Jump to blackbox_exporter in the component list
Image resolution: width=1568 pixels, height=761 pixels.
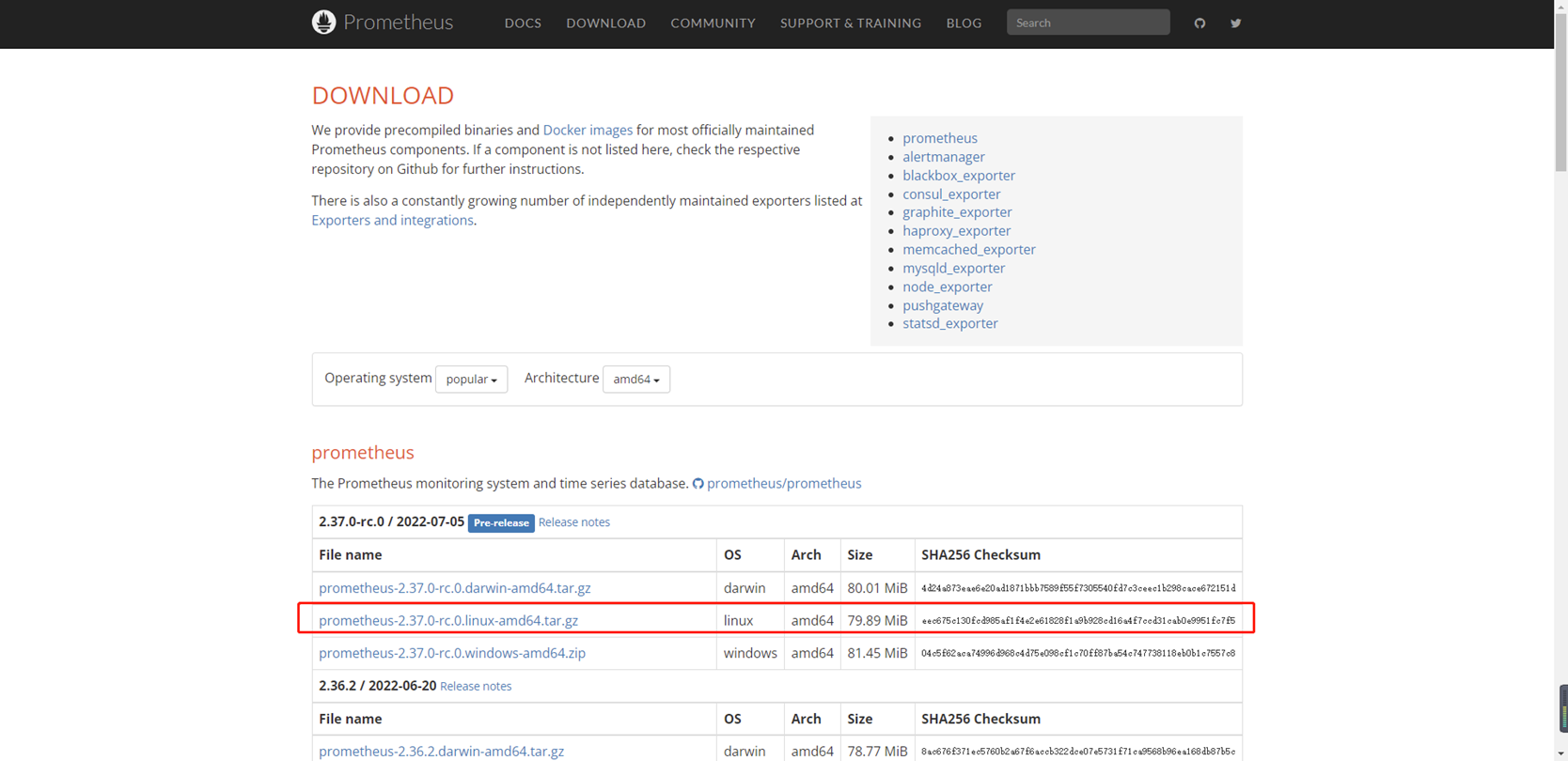pyautogui.click(x=959, y=176)
